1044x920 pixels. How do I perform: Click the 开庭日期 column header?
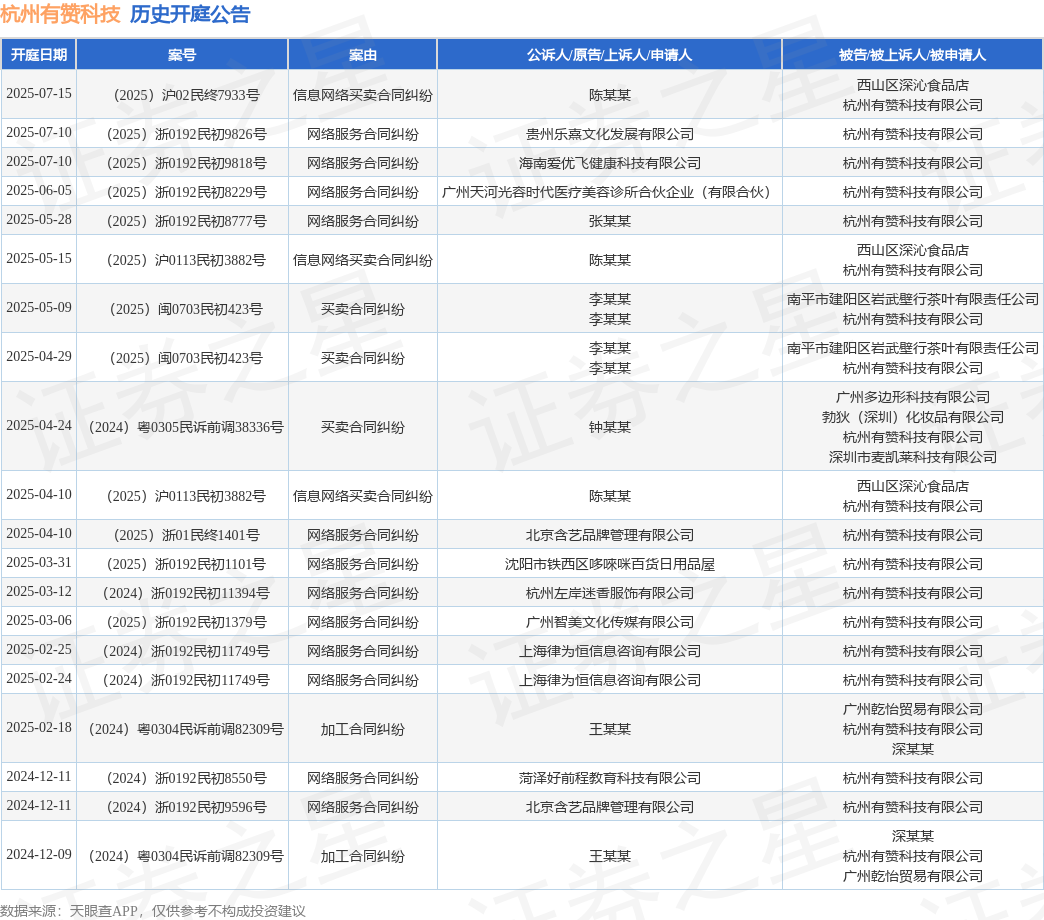point(39,55)
